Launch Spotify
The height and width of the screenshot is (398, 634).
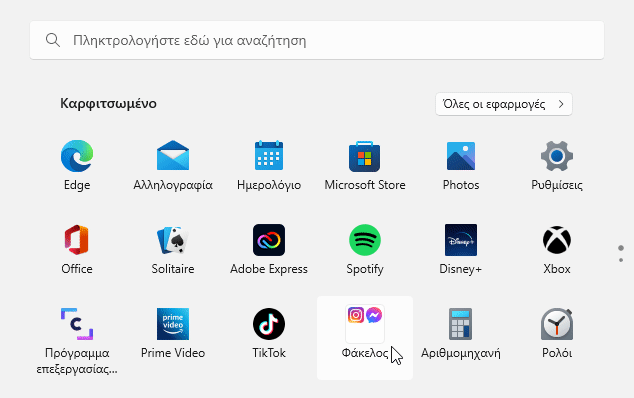365,250
